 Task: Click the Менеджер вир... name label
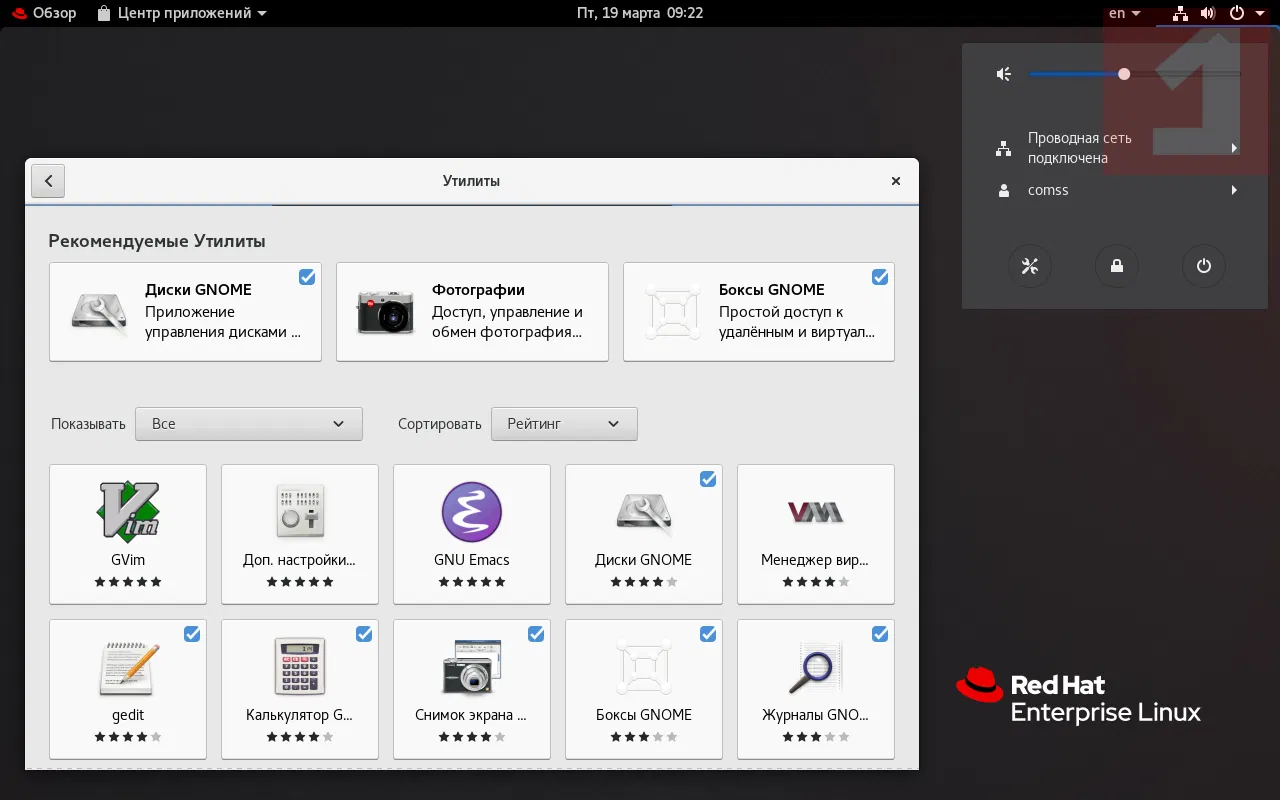click(816, 560)
